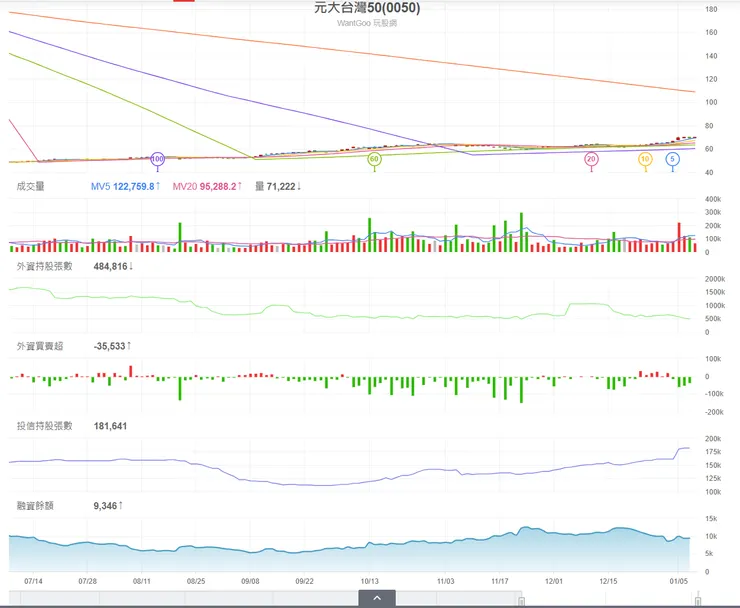
Task: Click the 量 71,222 volume value
Action: click(x=278, y=186)
